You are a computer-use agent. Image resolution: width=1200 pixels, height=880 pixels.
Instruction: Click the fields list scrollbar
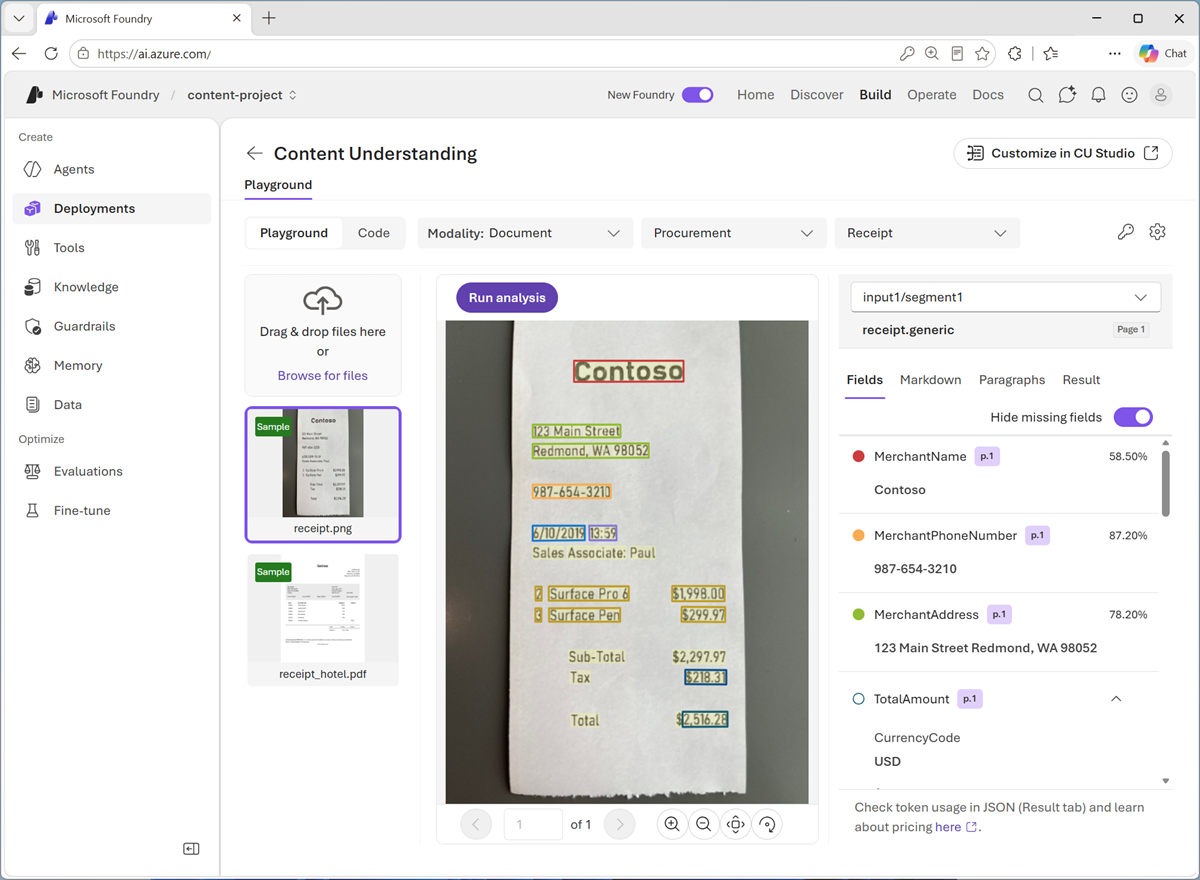coord(1165,483)
